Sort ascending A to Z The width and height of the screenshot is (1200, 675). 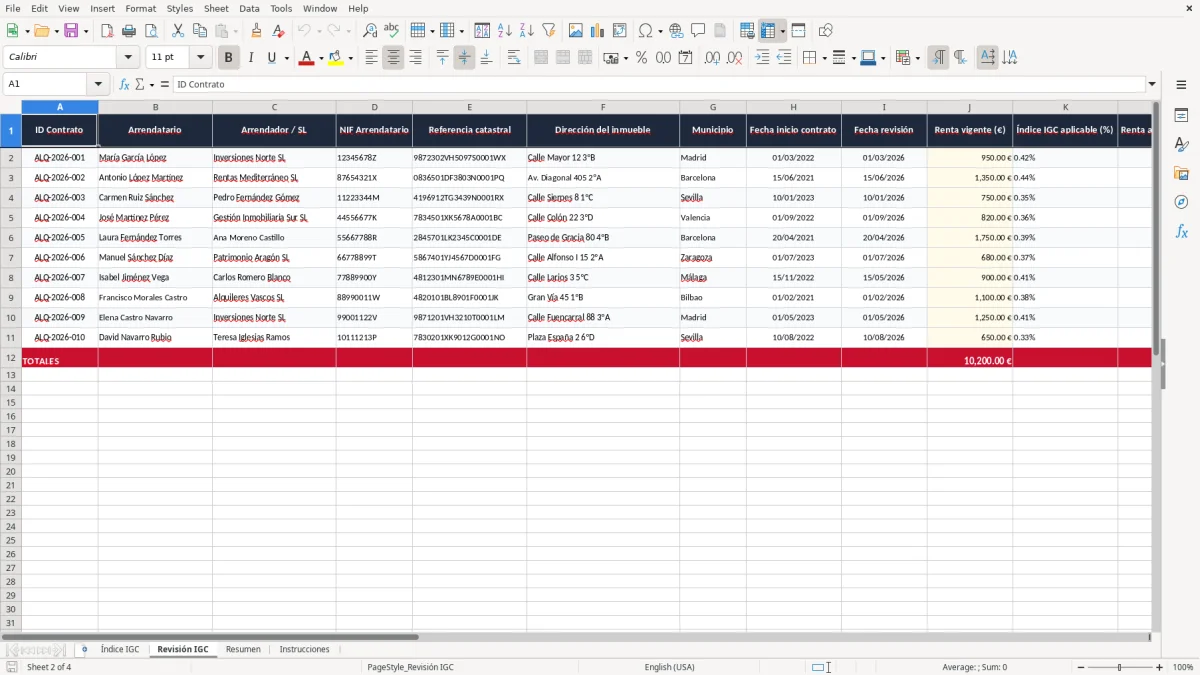[504, 31]
